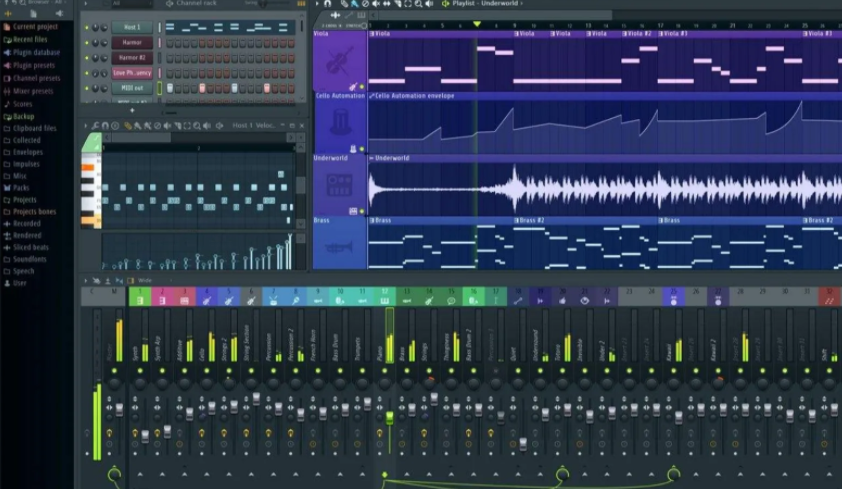Viewport: 842px width, 489px height.
Task: Open the Backup folder in browser
Action: 23,116
